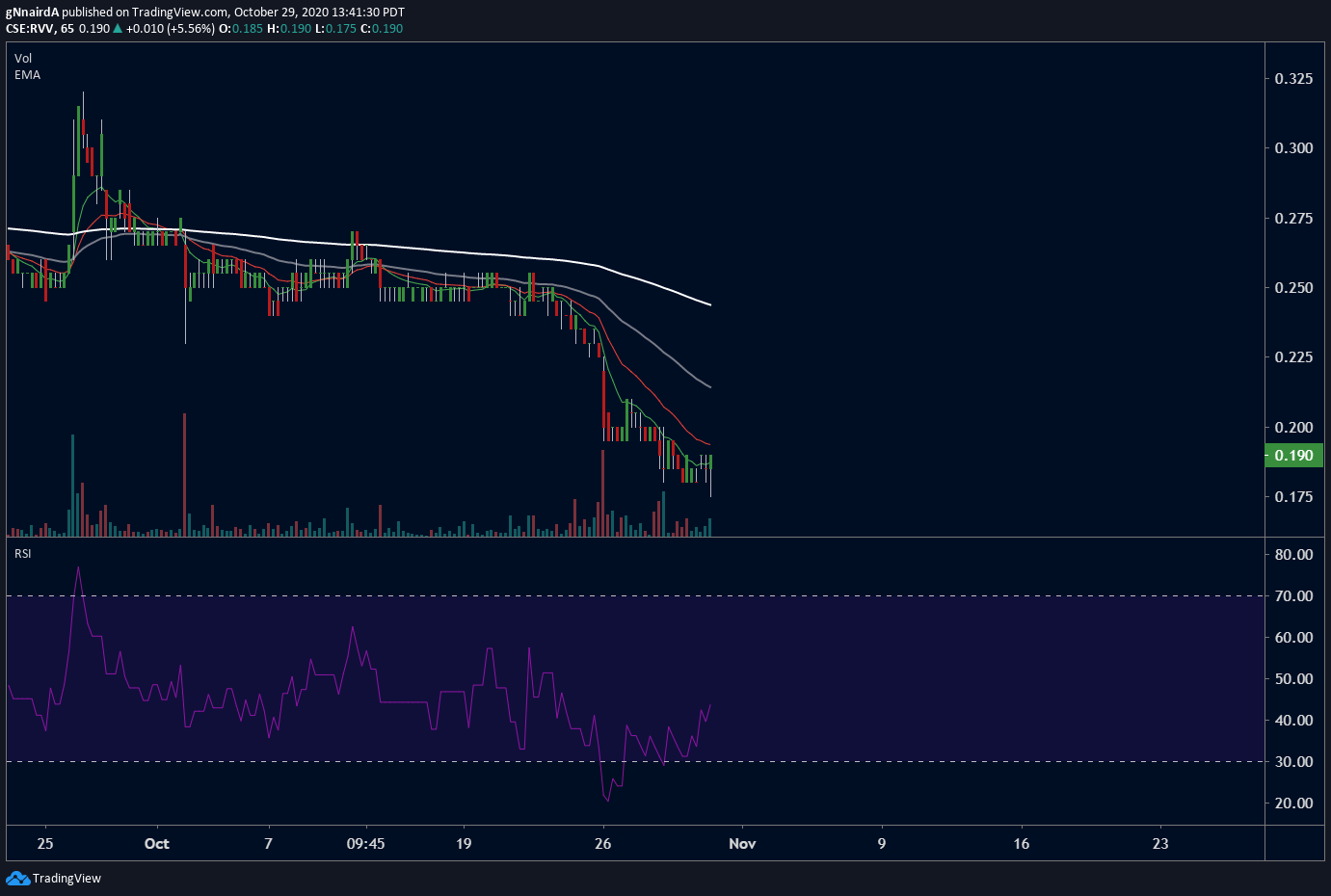This screenshot has width=1331, height=896.
Task: Click the RSI 30.00 axis label
Action: pyautogui.click(x=1293, y=761)
